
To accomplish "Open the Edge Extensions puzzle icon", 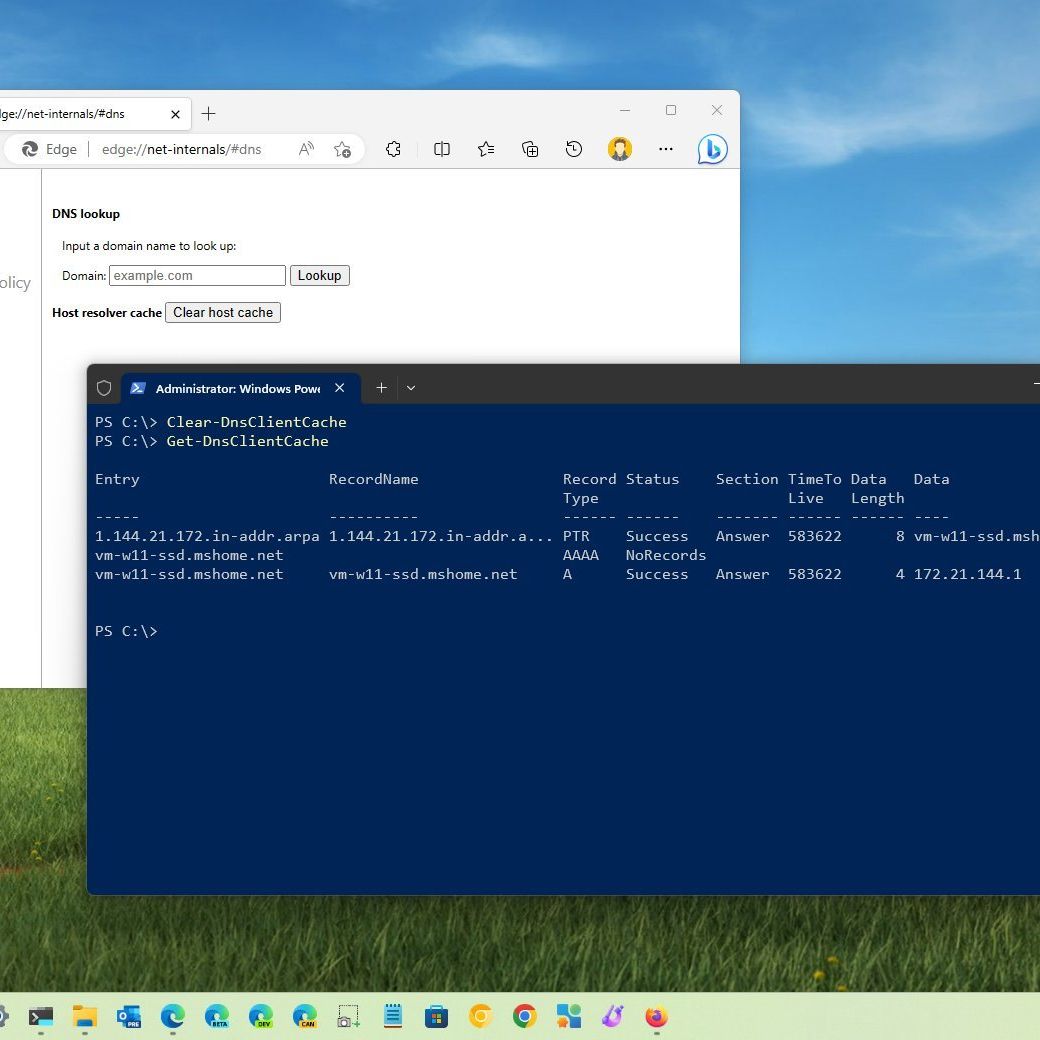I will [x=393, y=149].
